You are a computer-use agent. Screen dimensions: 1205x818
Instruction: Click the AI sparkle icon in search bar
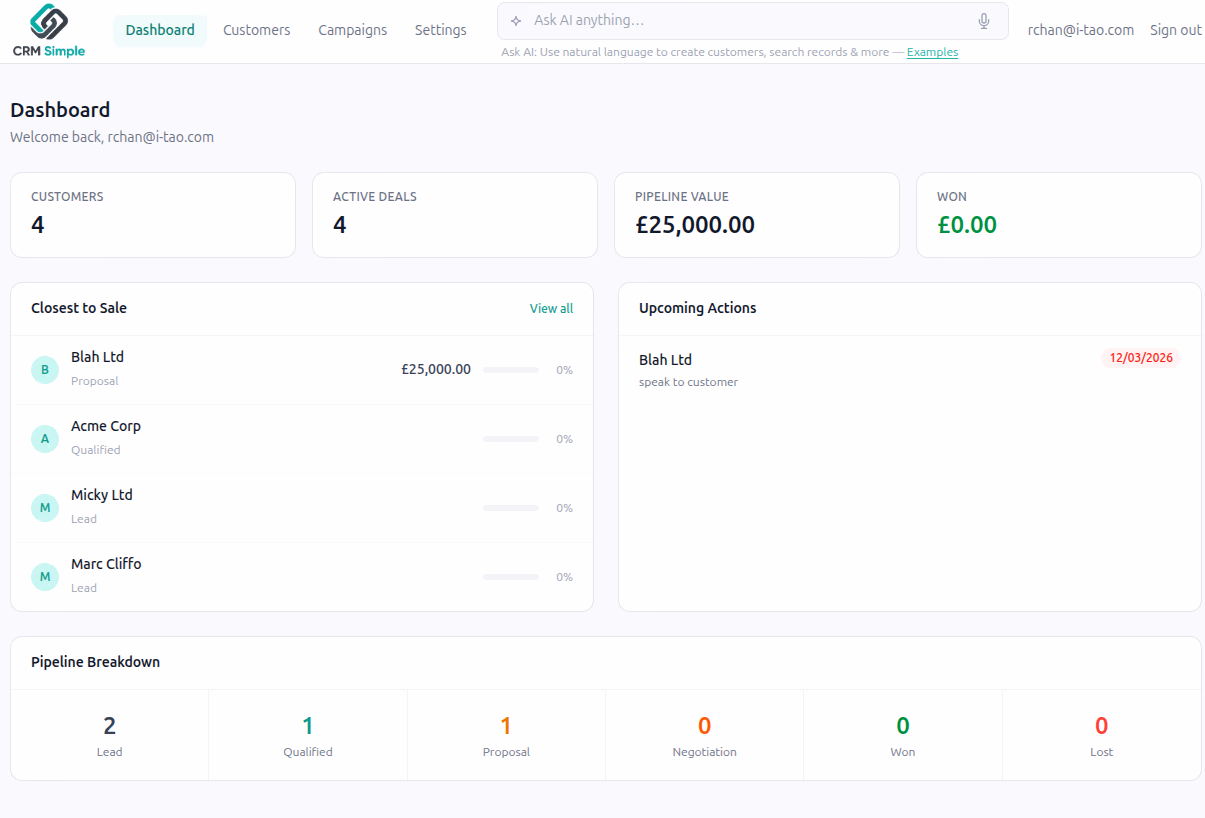point(516,21)
